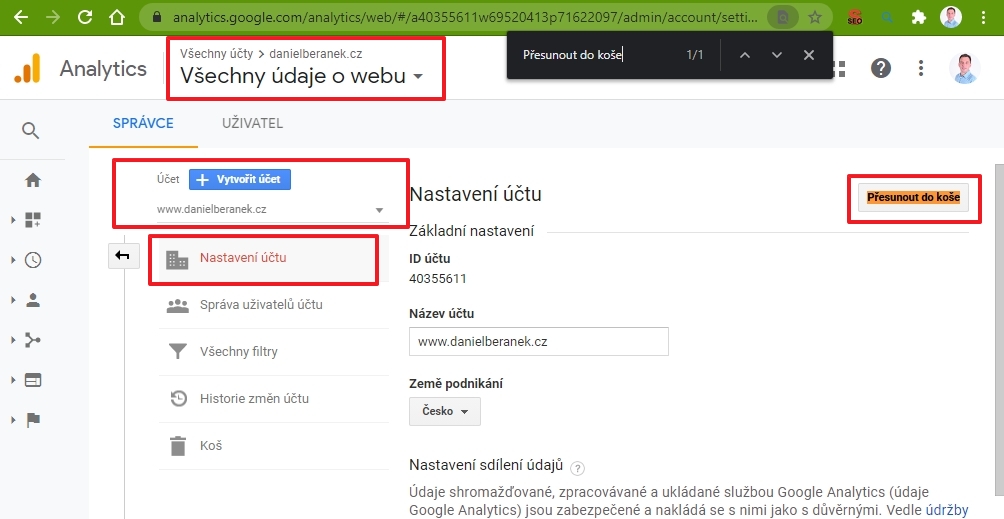The height and width of the screenshot is (519, 1004).
Task: Click the account ID 40355611 text
Action: click(438, 279)
